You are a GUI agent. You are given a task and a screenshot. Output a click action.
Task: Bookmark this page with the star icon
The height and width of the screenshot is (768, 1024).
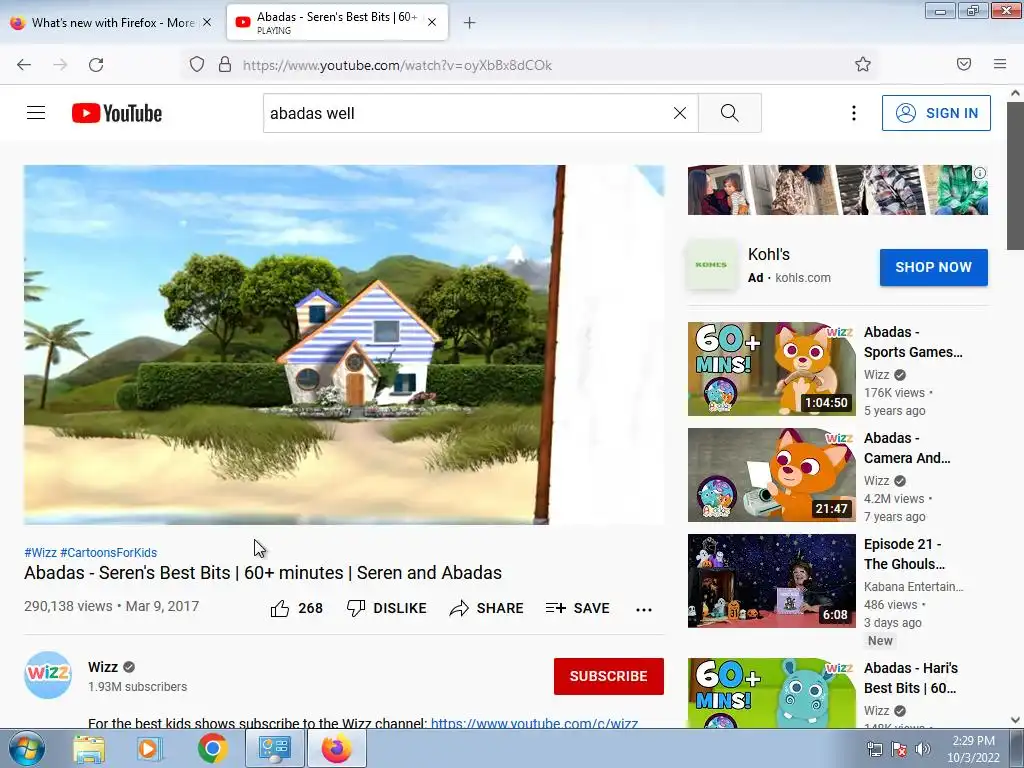pos(863,64)
